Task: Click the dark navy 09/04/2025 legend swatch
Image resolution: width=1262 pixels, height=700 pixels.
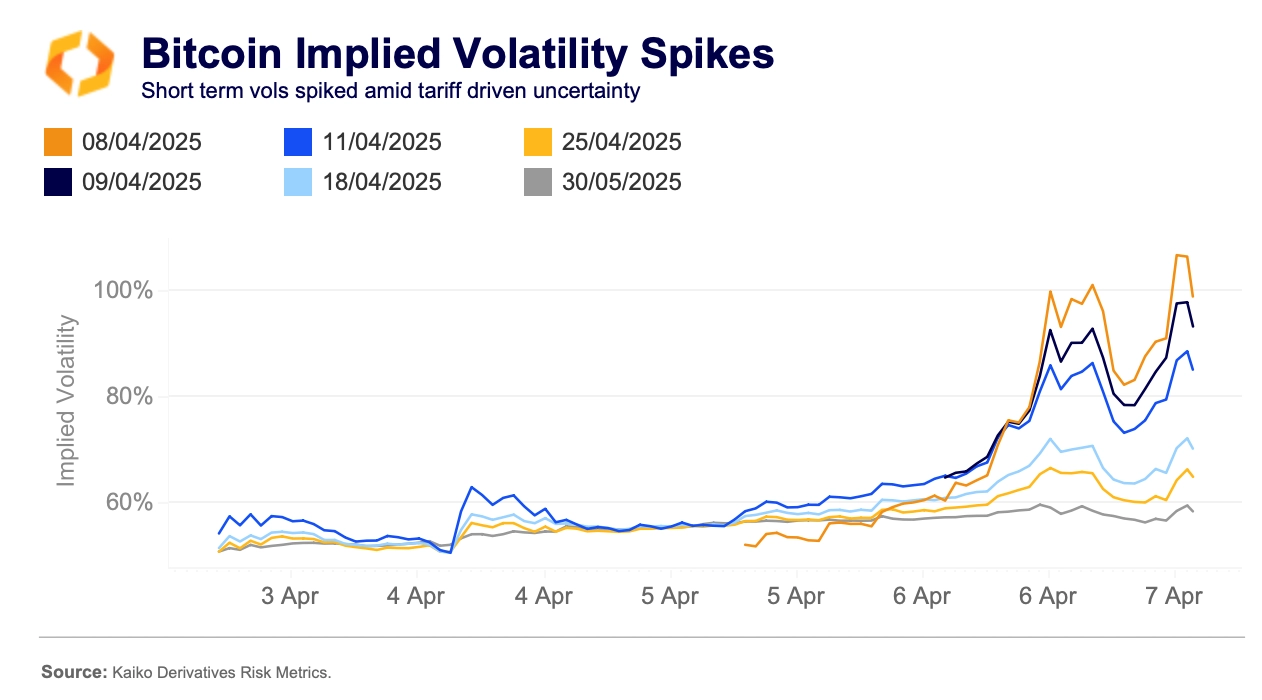Action: 58,182
